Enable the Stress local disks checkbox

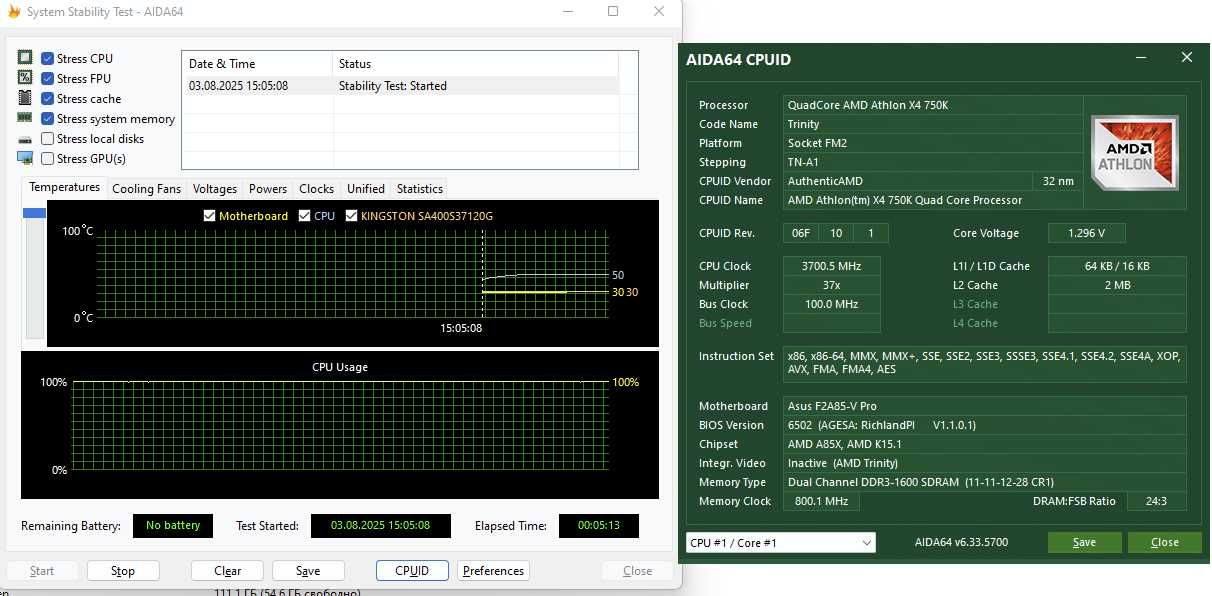click(47, 138)
